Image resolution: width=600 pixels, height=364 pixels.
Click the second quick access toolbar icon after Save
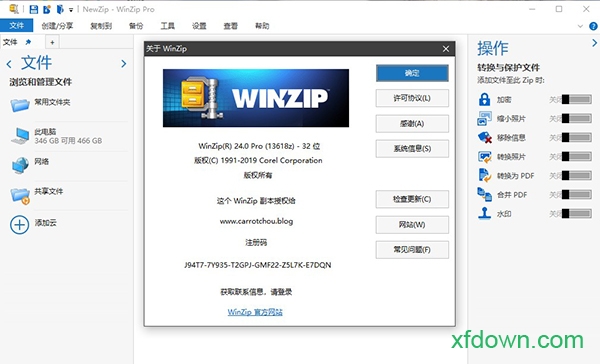47,9
